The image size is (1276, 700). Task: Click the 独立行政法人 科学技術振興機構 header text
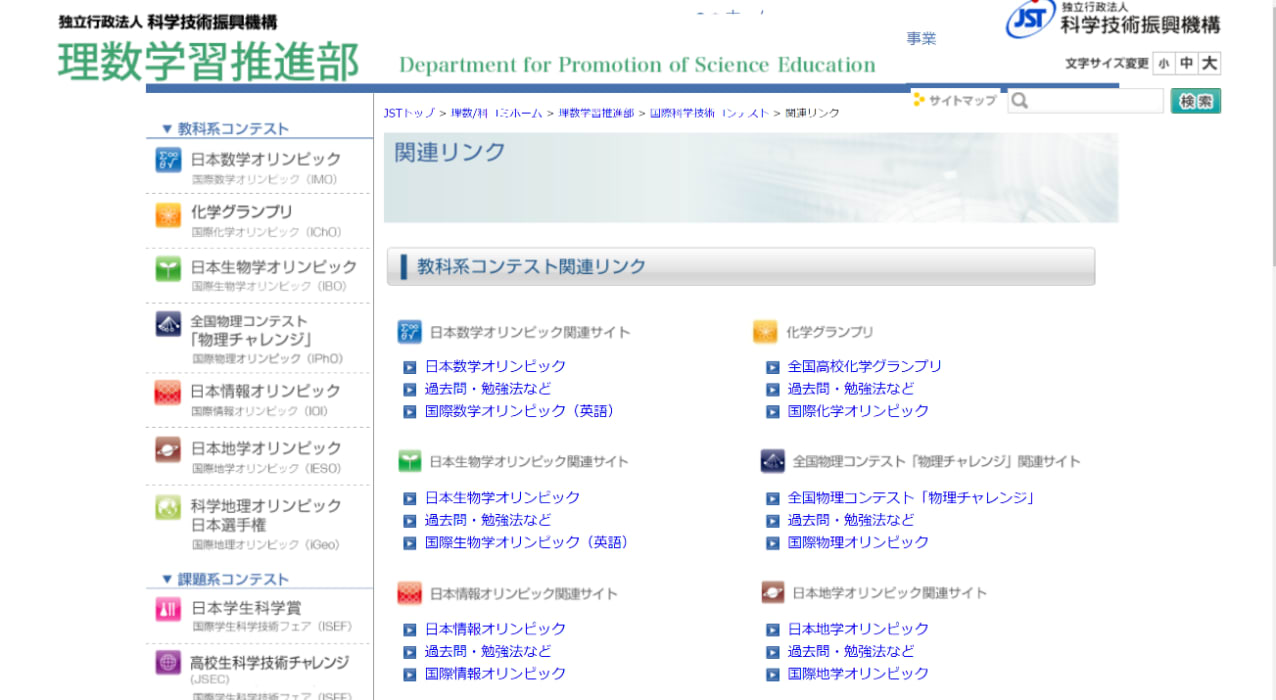point(167,22)
